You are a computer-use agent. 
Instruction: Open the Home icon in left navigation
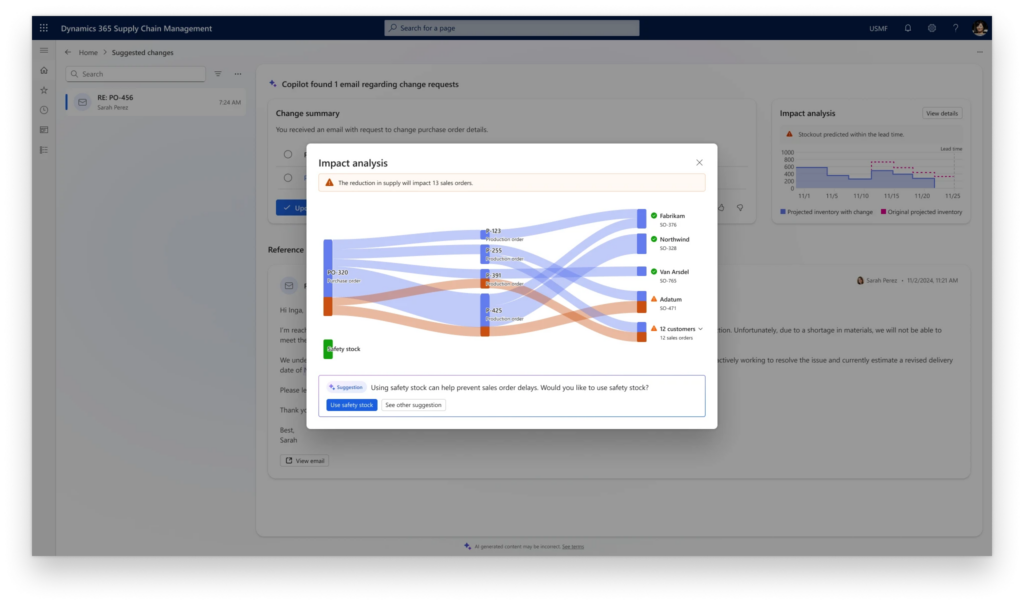(x=43, y=71)
